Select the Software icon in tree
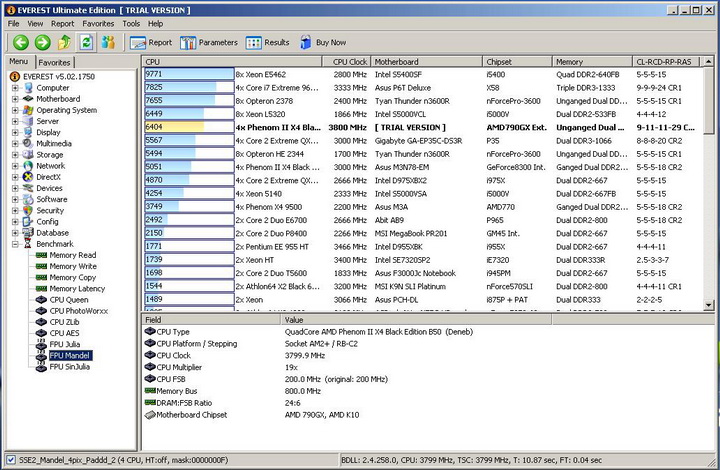 [x=28, y=199]
